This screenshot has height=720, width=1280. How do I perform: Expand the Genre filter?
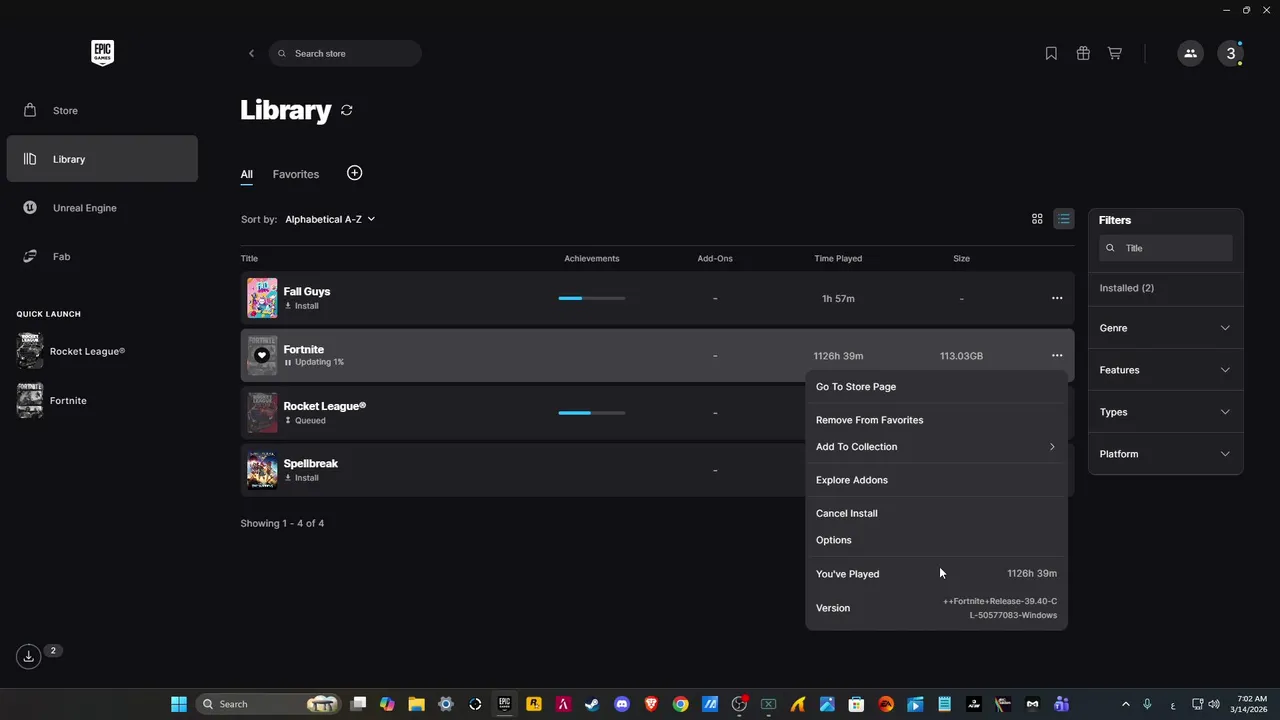pos(1166,328)
